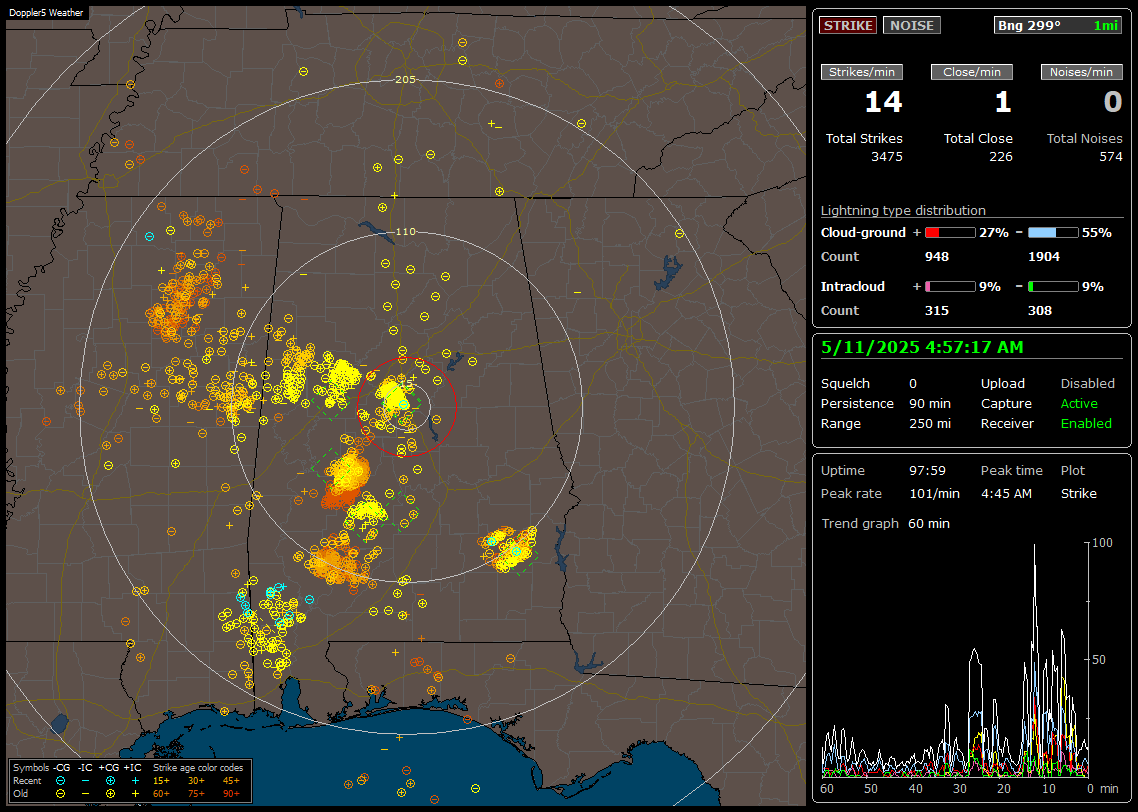Select the 45+ strike age color code
The image size is (1138, 812).
click(x=231, y=781)
